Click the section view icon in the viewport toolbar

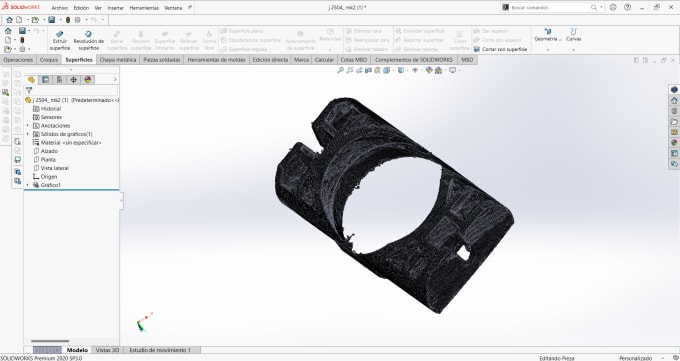(368, 70)
